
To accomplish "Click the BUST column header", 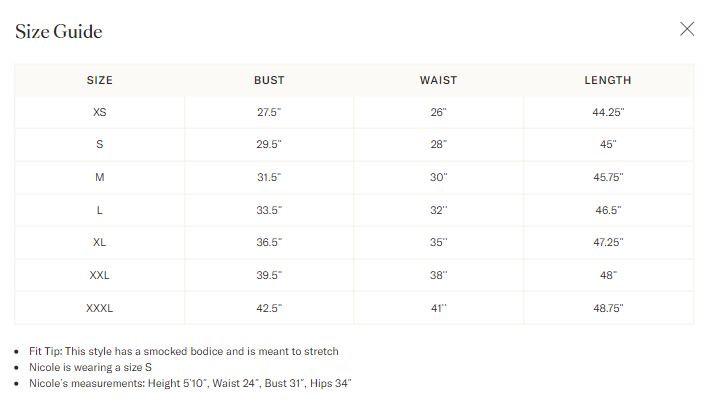I will pos(269,80).
